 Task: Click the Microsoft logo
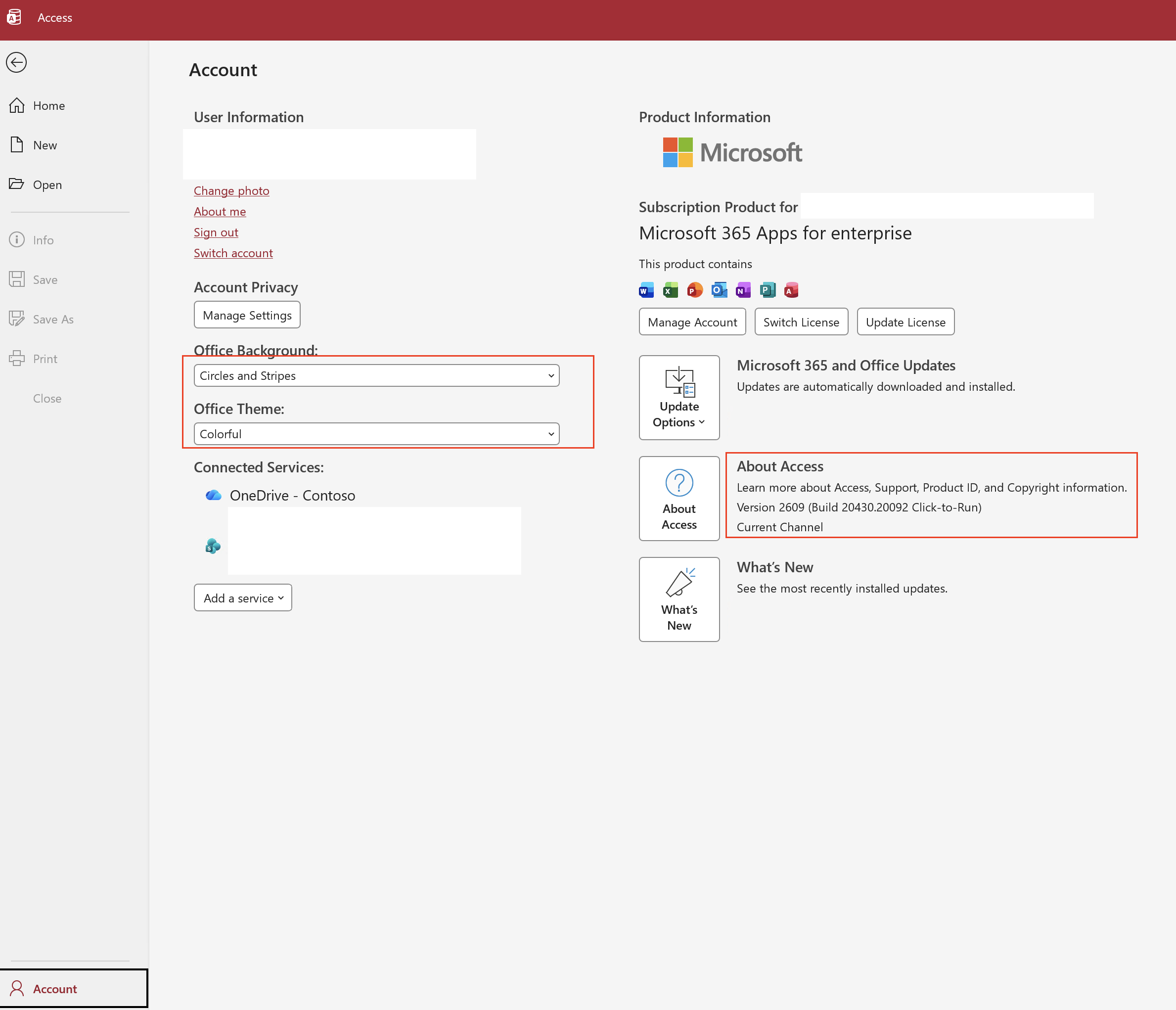point(732,152)
